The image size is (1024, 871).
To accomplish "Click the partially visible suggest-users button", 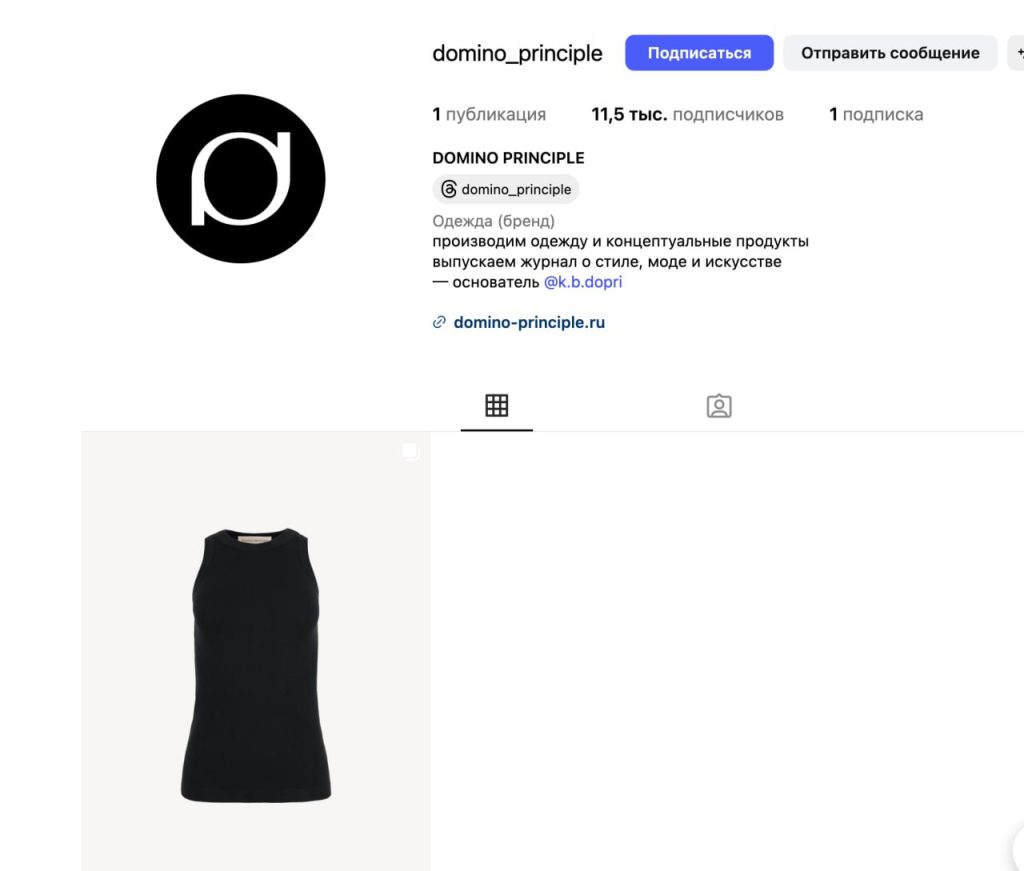I will coord(1016,53).
